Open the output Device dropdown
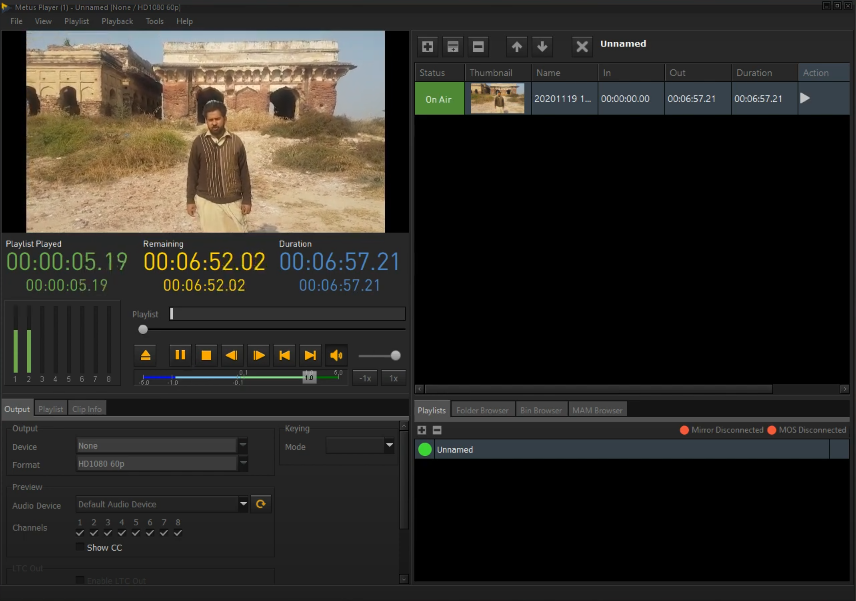Image resolution: width=856 pixels, height=601 pixels. (243, 445)
